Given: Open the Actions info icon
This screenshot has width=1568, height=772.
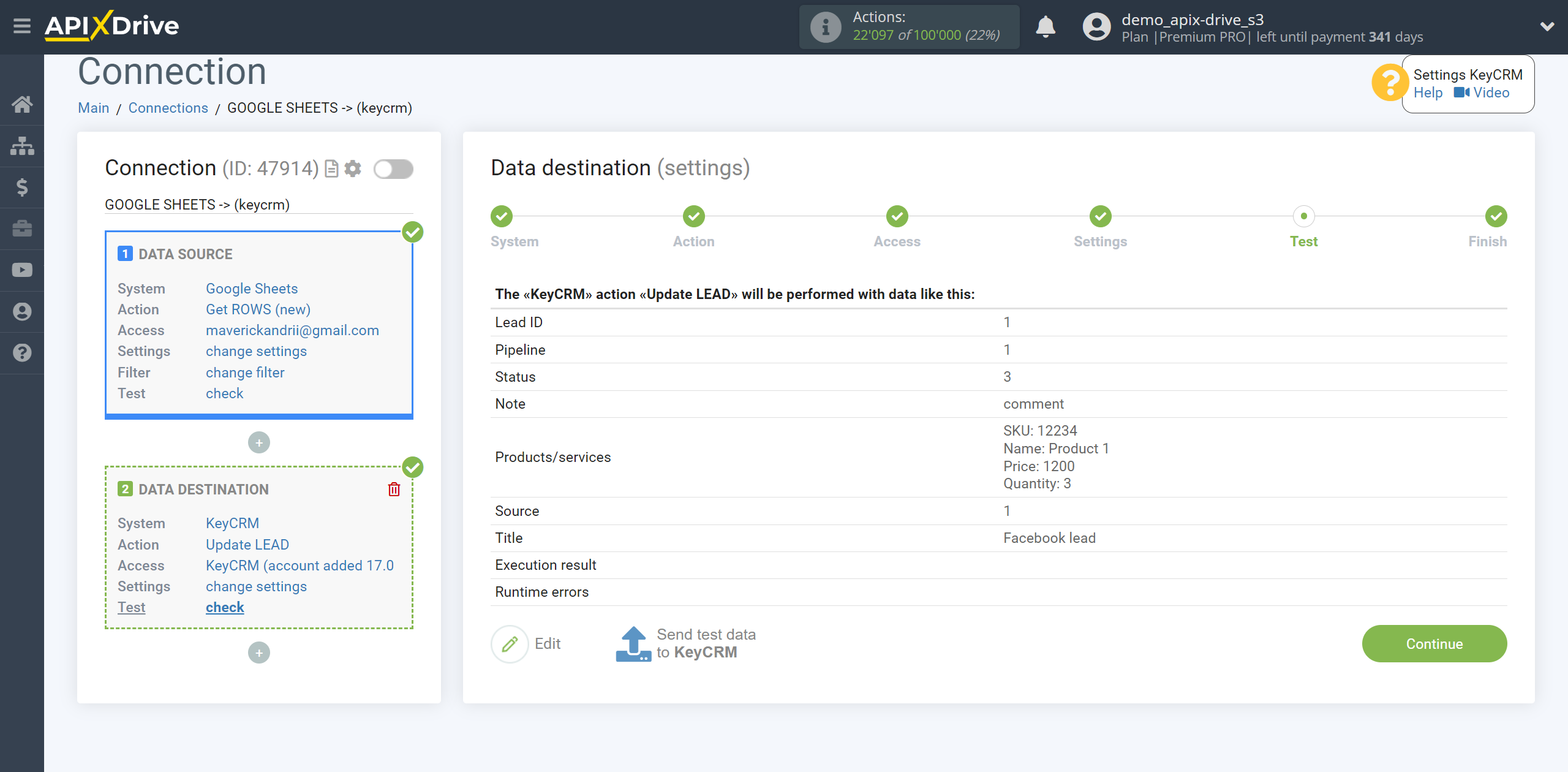Looking at the screenshot, I should click(825, 27).
